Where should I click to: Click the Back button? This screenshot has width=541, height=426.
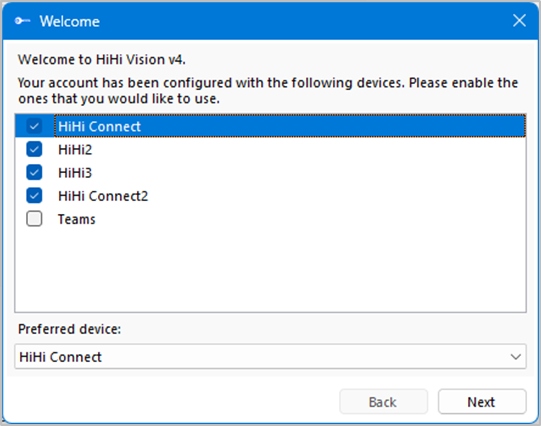point(383,402)
